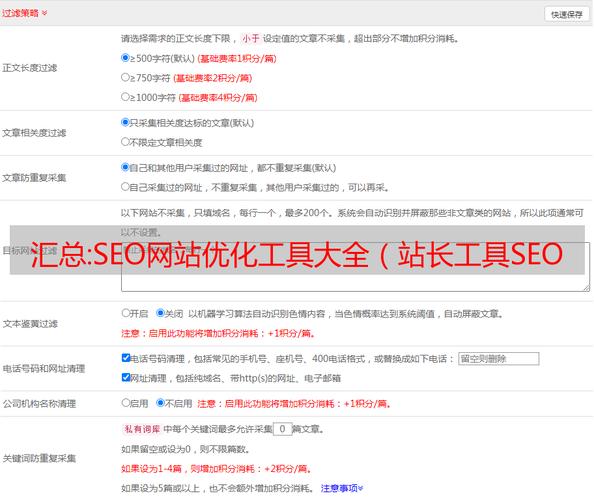
Task: Collapse the 过滤策略 section header
Action: pyautogui.click(x=25, y=13)
